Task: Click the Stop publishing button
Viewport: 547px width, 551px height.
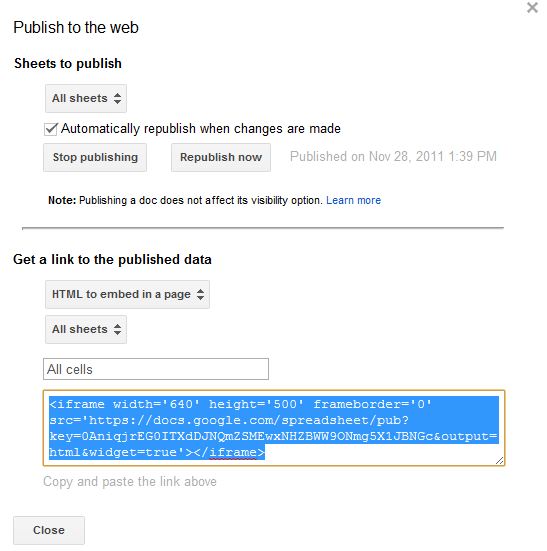Action: 95,157
